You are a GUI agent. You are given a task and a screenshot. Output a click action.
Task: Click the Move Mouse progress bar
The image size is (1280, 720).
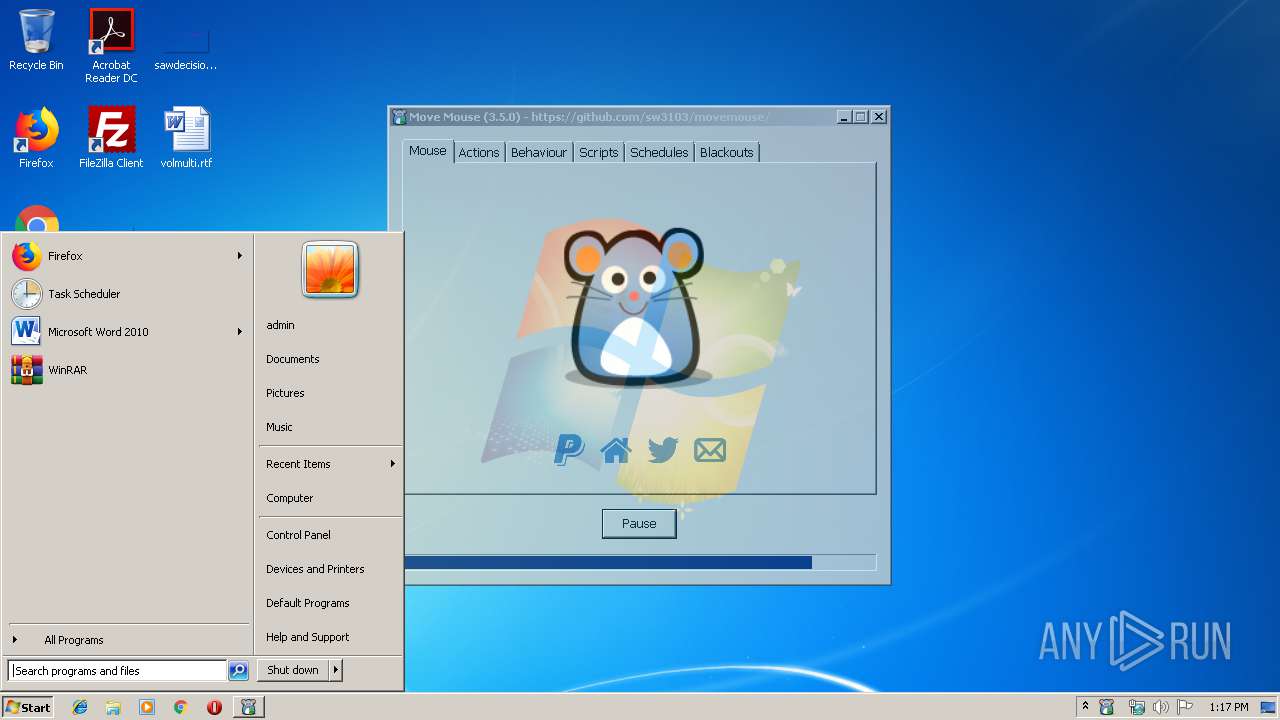(x=640, y=562)
